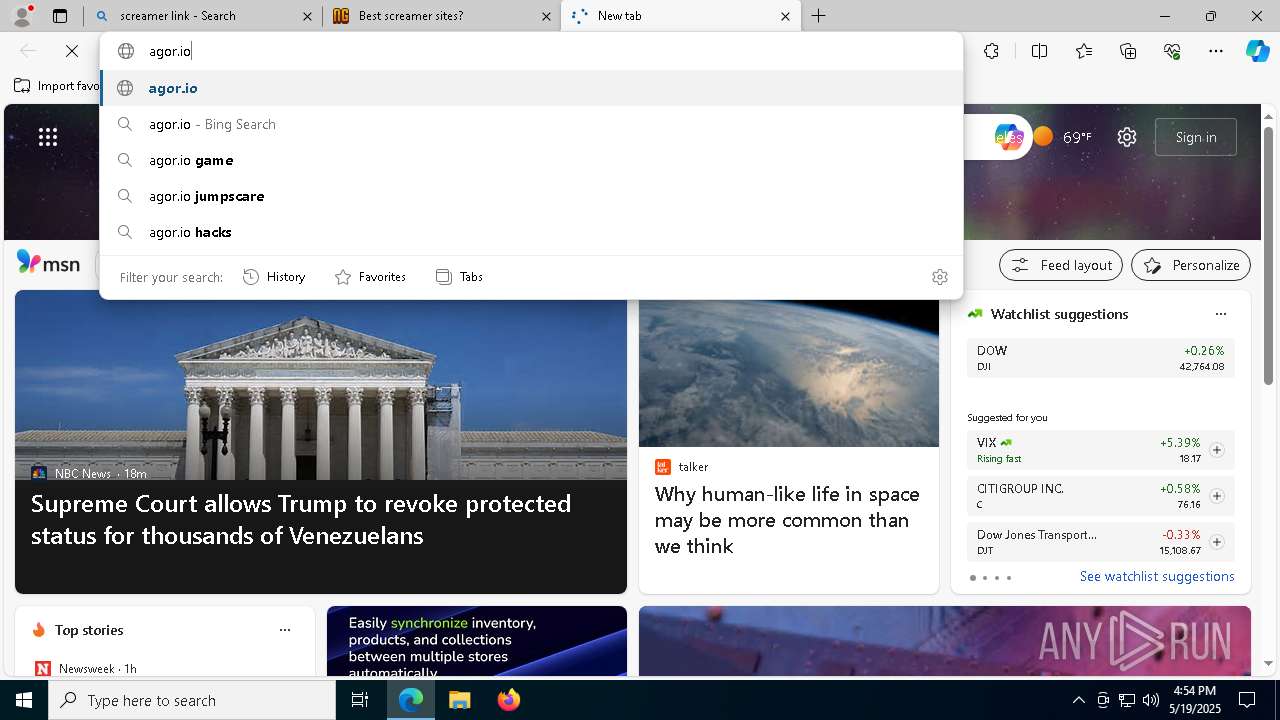Add VIX to watchlist
Screen dimensions: 1280x720
pyautogui.click(x=1217, y=450)
